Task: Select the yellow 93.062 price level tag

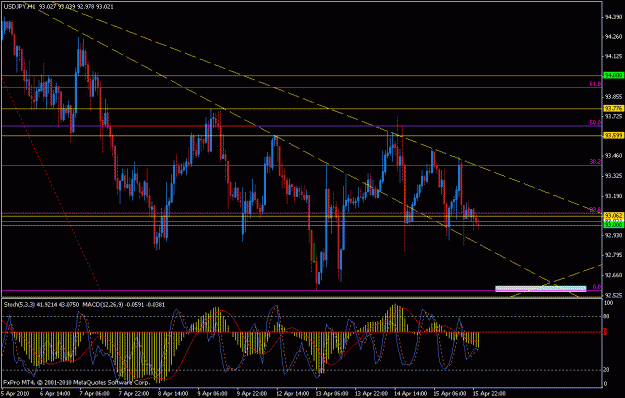Action: pyautogui.click(x=613, y=215)
